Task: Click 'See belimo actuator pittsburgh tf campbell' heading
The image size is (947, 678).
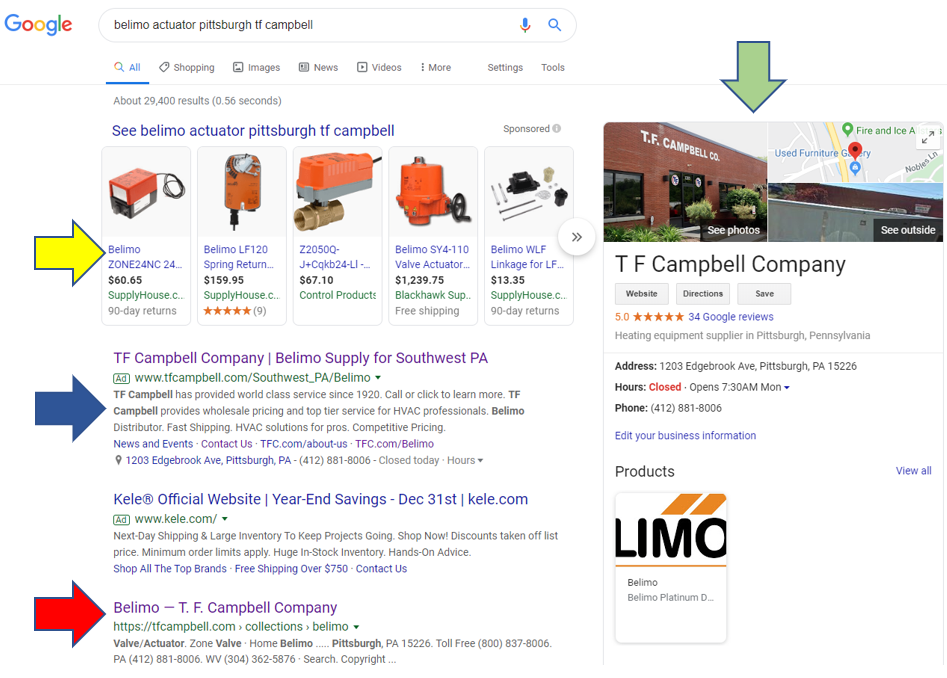Action: point(253,130)
